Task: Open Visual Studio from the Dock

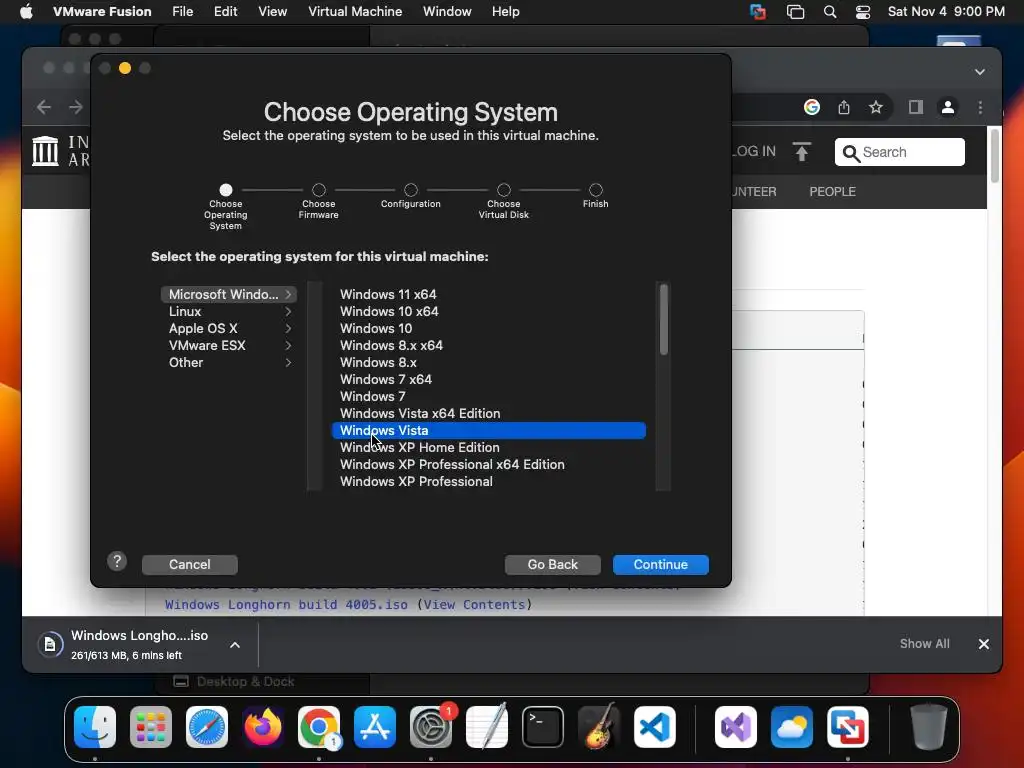Action: [736, 728]
